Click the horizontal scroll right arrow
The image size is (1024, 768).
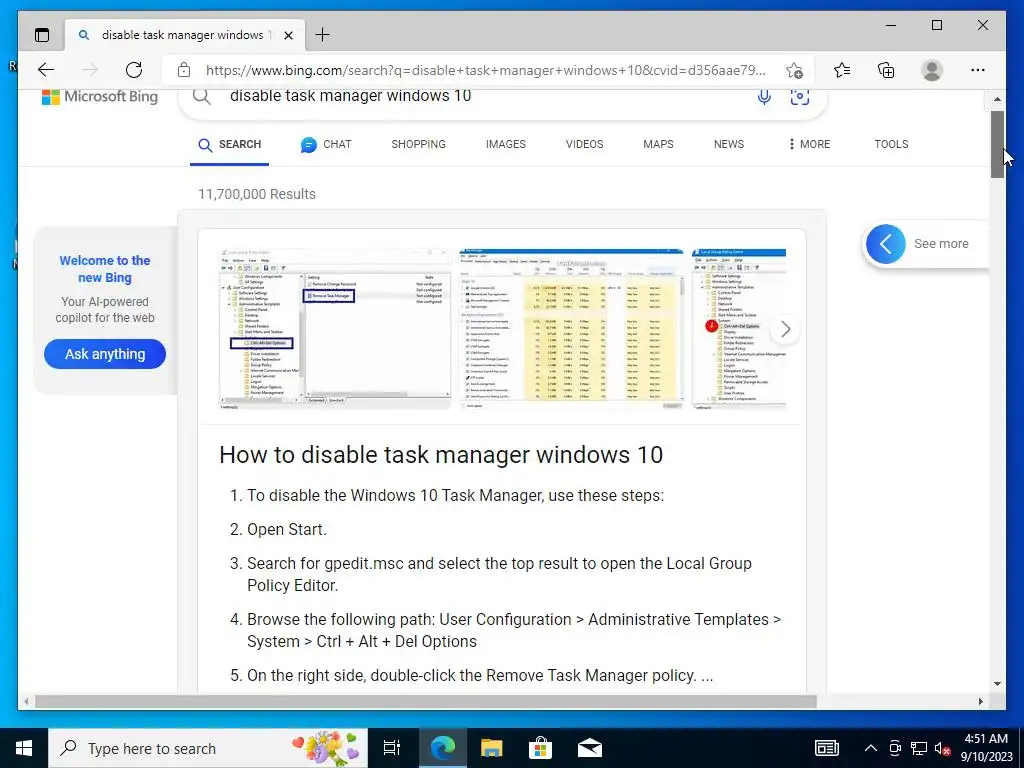point(981,701)
